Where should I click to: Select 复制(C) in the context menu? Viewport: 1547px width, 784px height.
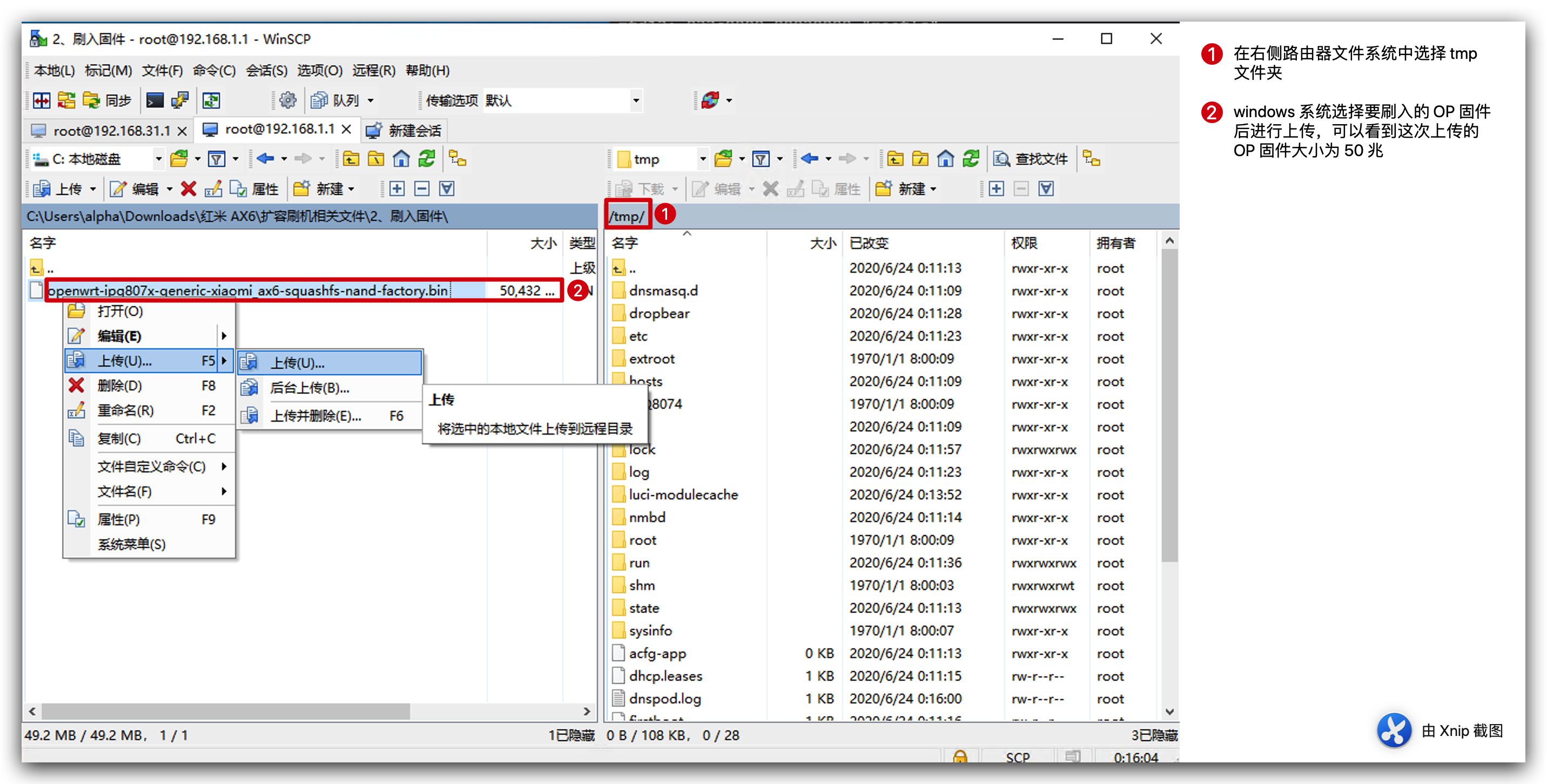coord(149,438)
